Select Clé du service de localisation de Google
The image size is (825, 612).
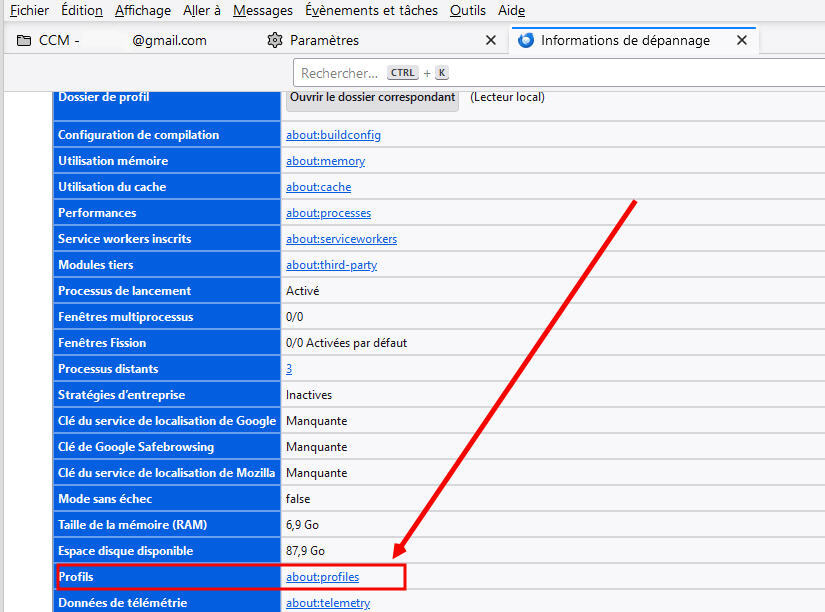167,421
